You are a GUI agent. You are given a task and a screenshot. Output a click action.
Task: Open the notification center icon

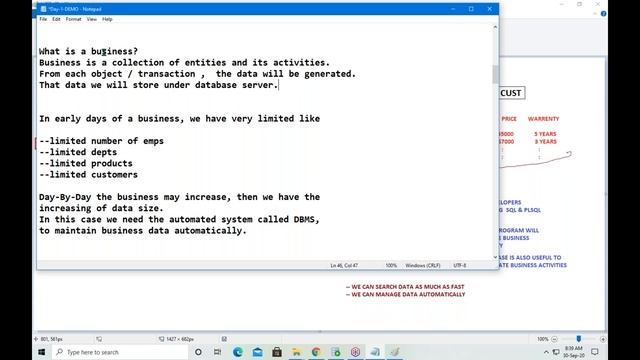coord(595,352)
